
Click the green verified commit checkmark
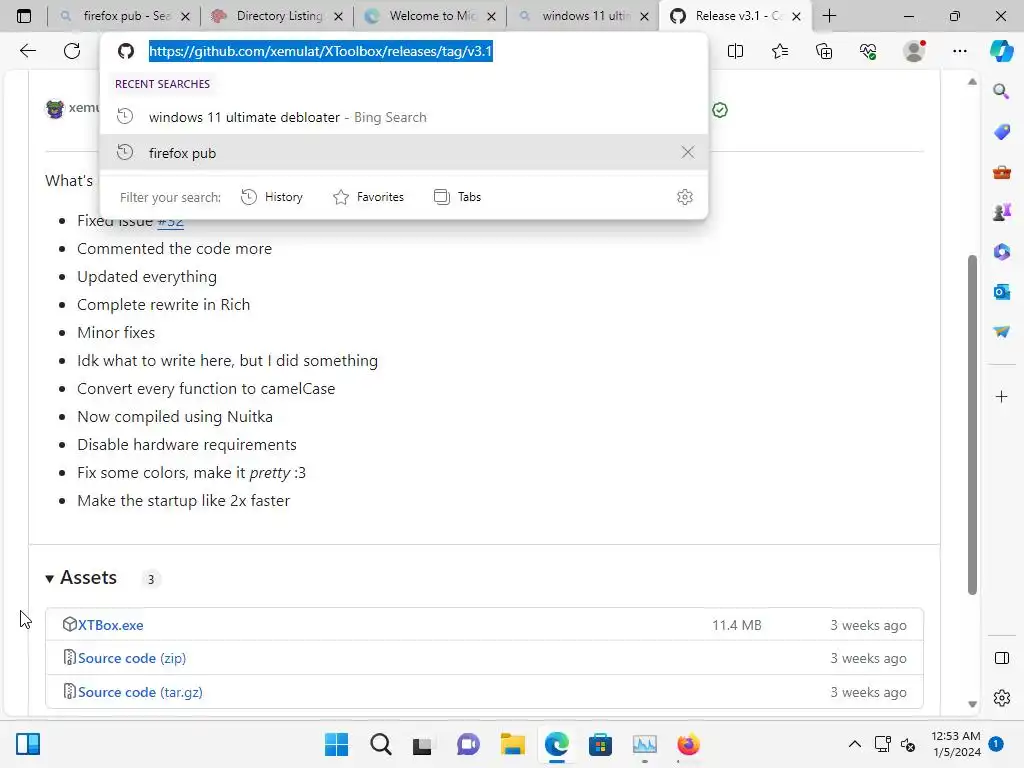tap(720, 110)
